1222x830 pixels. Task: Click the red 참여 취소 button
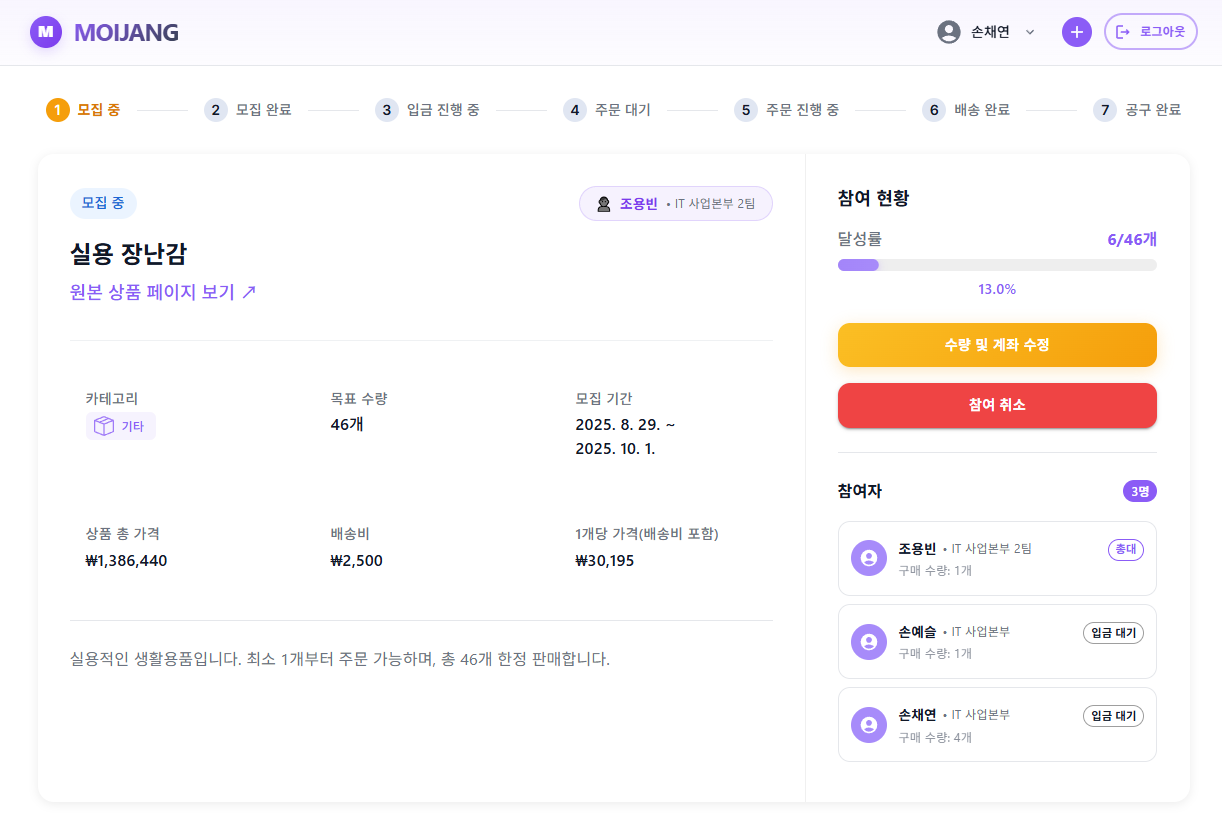(997, 405)
